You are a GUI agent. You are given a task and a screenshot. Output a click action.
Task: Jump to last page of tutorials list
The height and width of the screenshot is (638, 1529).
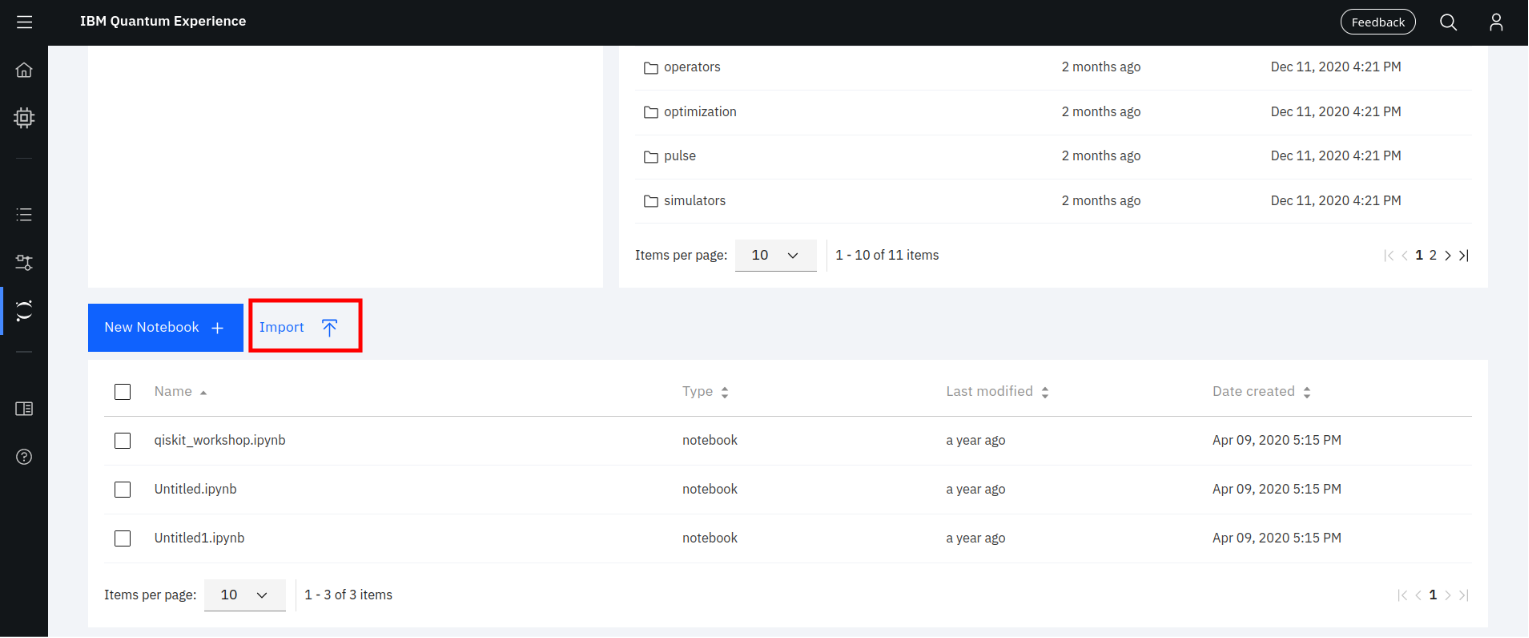click(x=1464, y=256)
